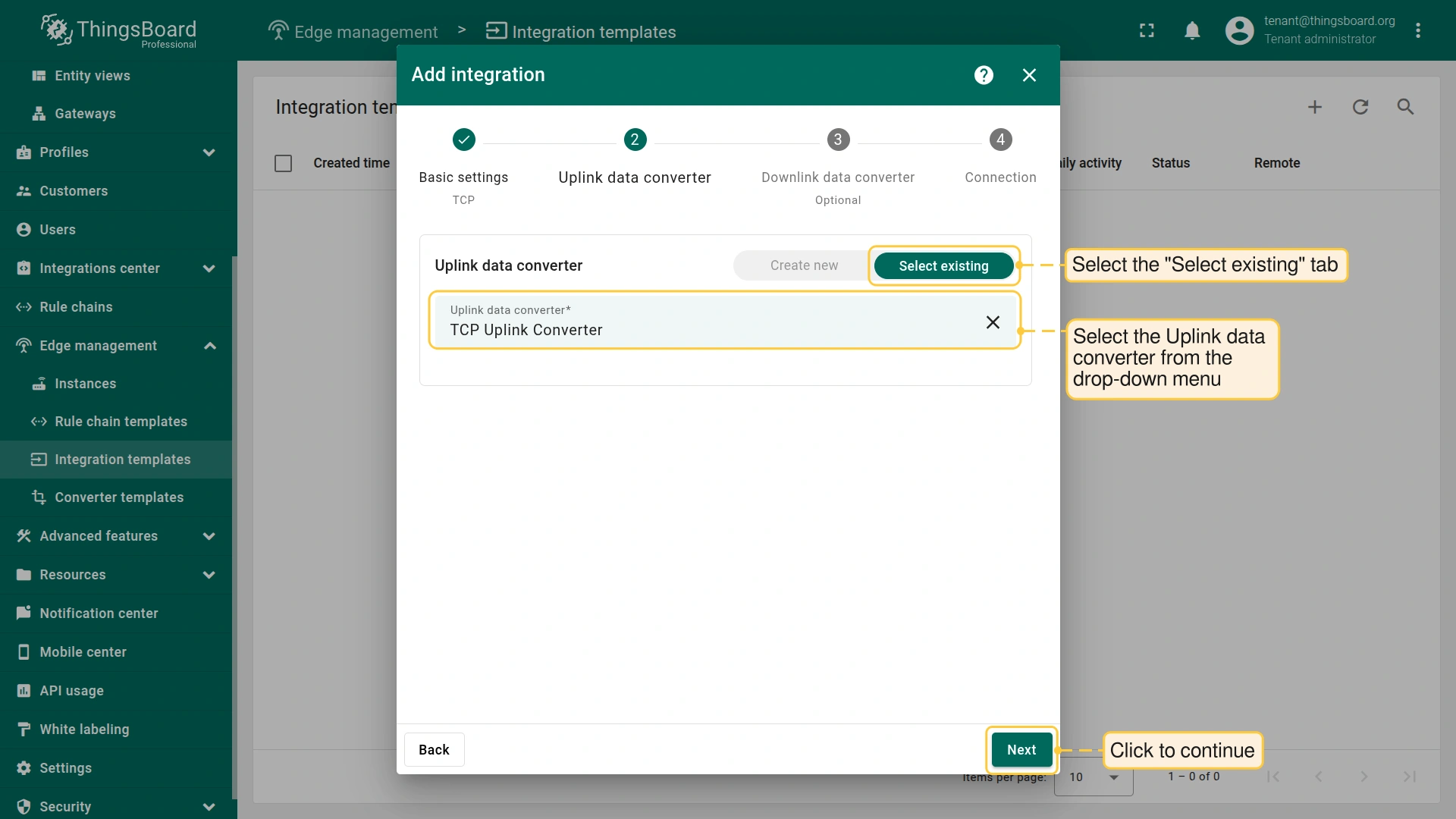
Task: Open the items per page dropdown
Action: 1094,777
